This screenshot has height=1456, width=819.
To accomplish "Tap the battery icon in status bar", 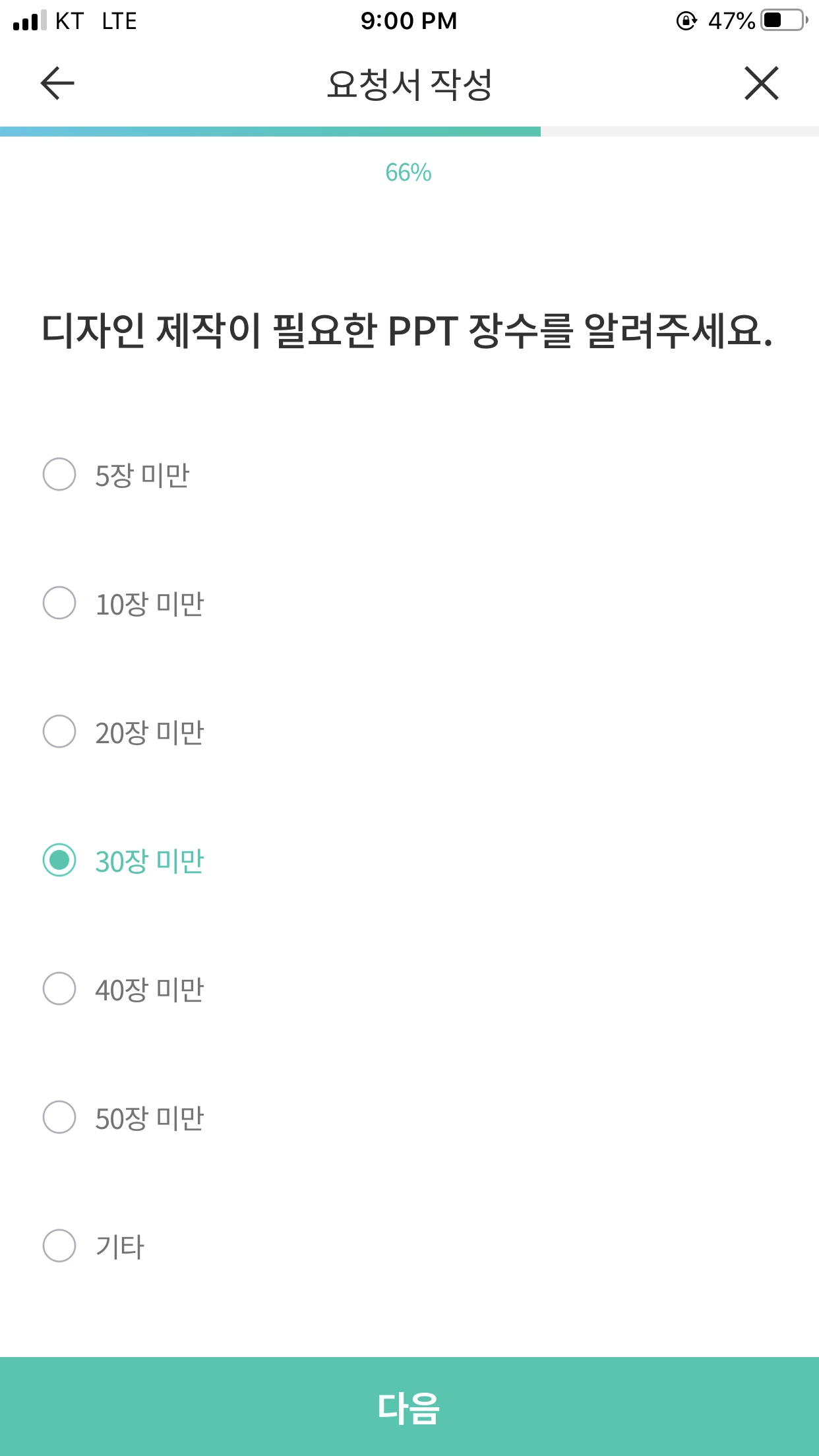I will (x=785, y=20).
